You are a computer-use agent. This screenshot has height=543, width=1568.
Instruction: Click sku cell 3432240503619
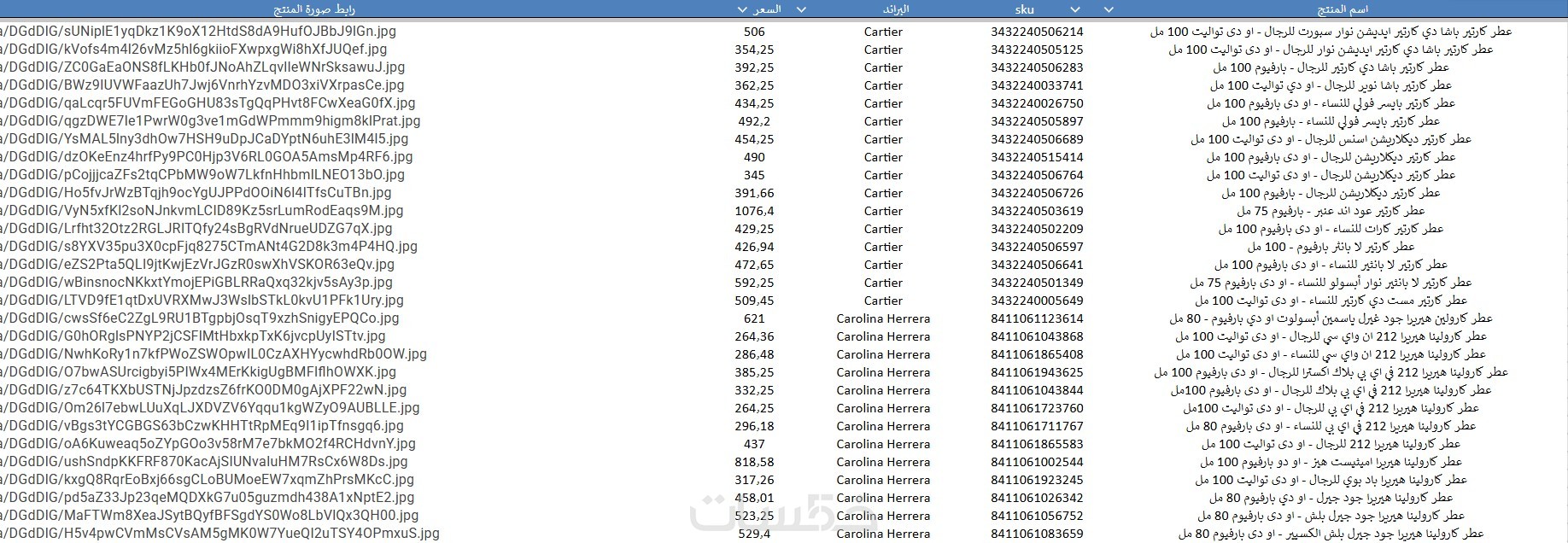[1037, 211]
